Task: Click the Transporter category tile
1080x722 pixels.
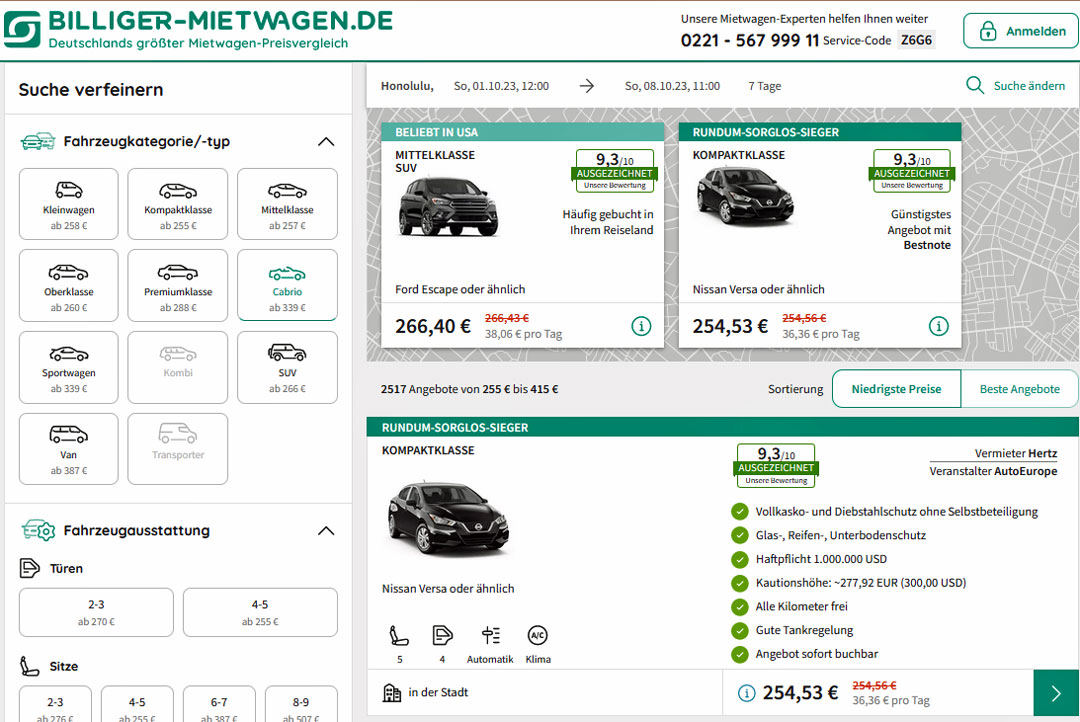Action: tap(178, 449)
